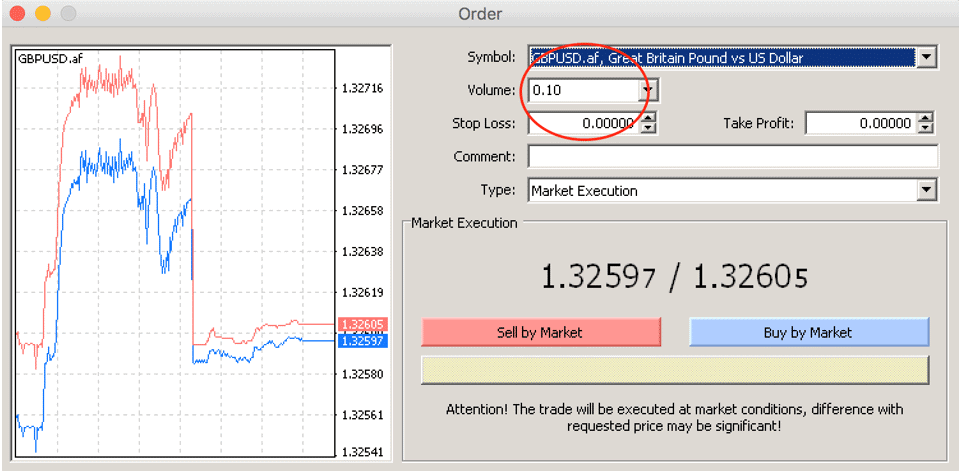Click the red 1.32605 ask price tag
Screen dimensions: 961x471
click(x=362, y=324)
